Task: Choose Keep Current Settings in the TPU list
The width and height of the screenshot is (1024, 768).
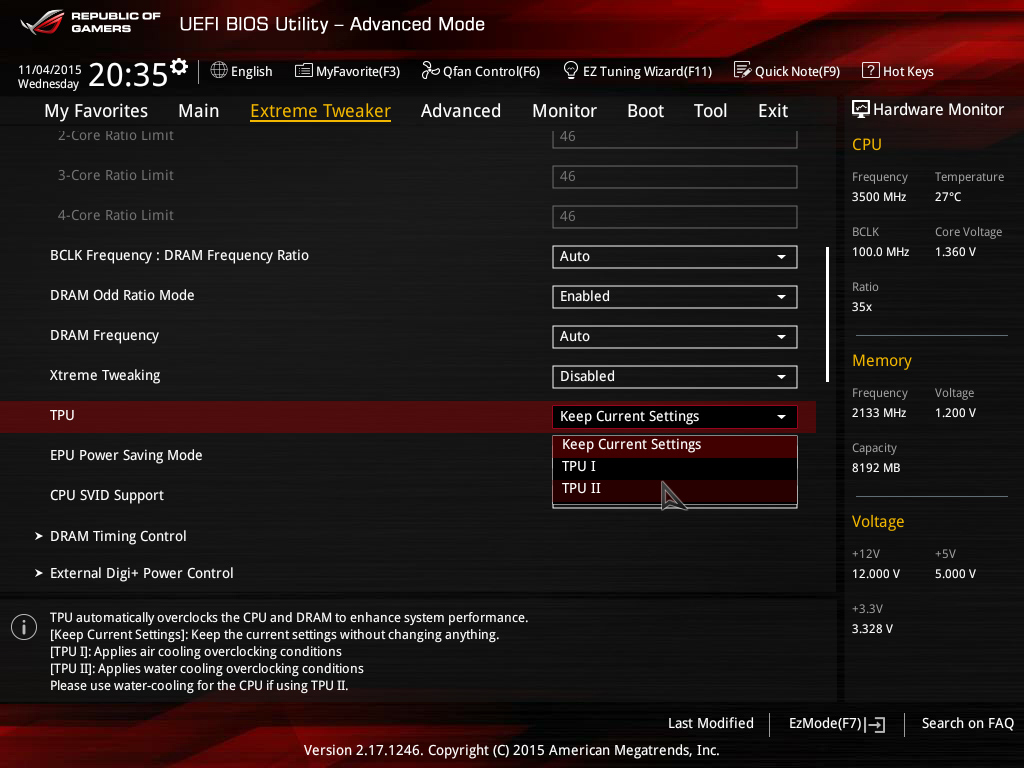Action: (x=675, y=445)
